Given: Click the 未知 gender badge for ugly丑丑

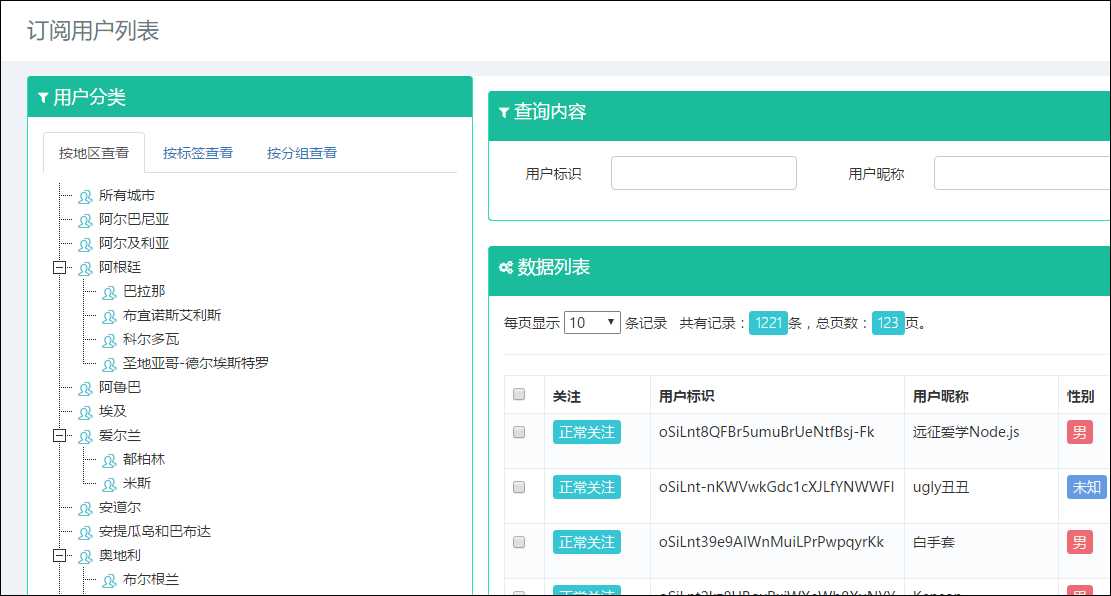Looking at the screenshot, I should click(x=1086, y=488).
